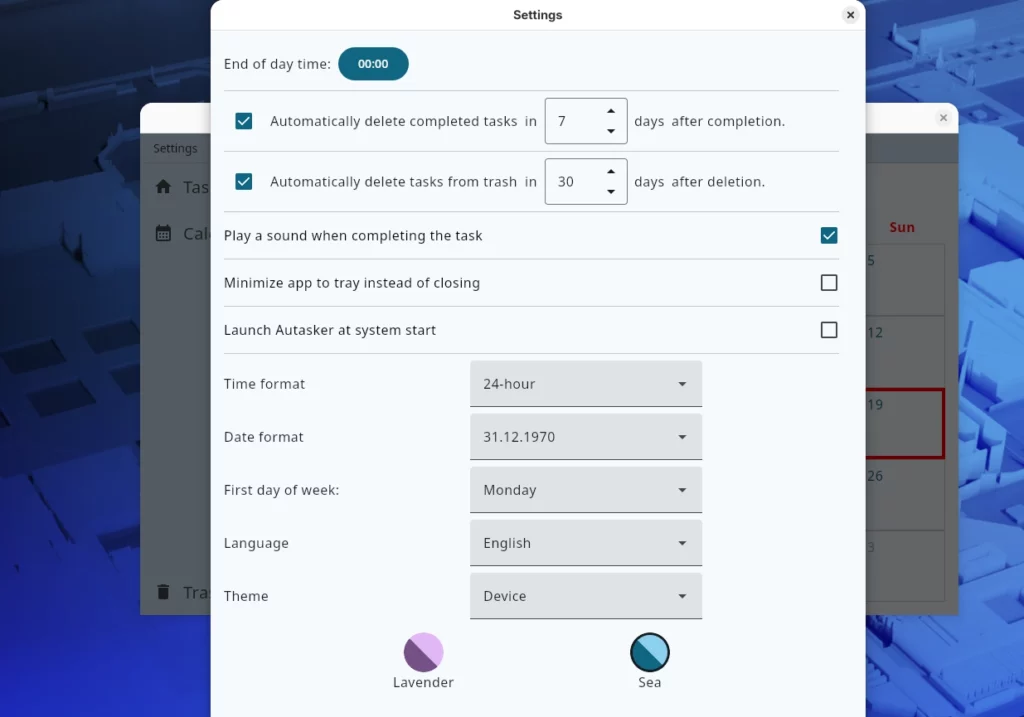The image size is (1024, 717).
Task: Open the Time format dropdown
Action: (585, 383)
